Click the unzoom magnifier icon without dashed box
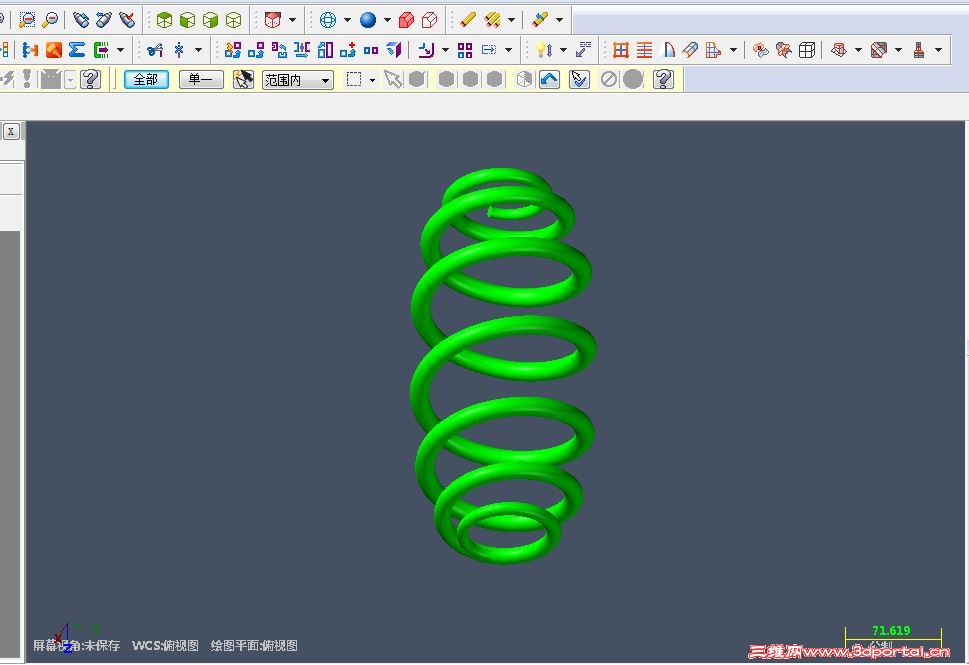This screenshot has width=969, height=665. coord(51,20)
